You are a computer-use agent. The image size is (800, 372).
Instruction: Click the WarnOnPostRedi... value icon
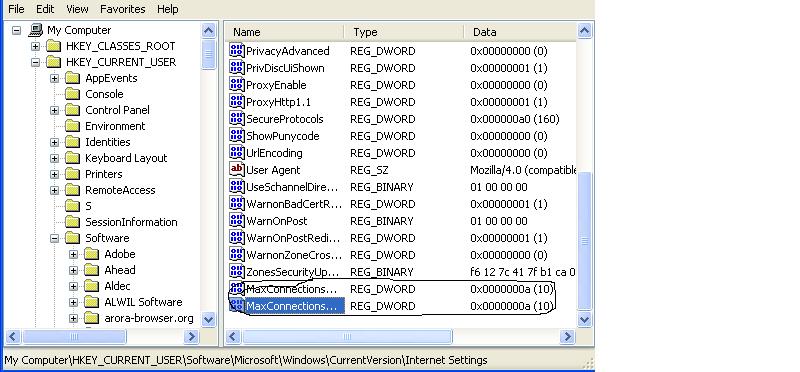pyautogui.click(x=237, y=237)
